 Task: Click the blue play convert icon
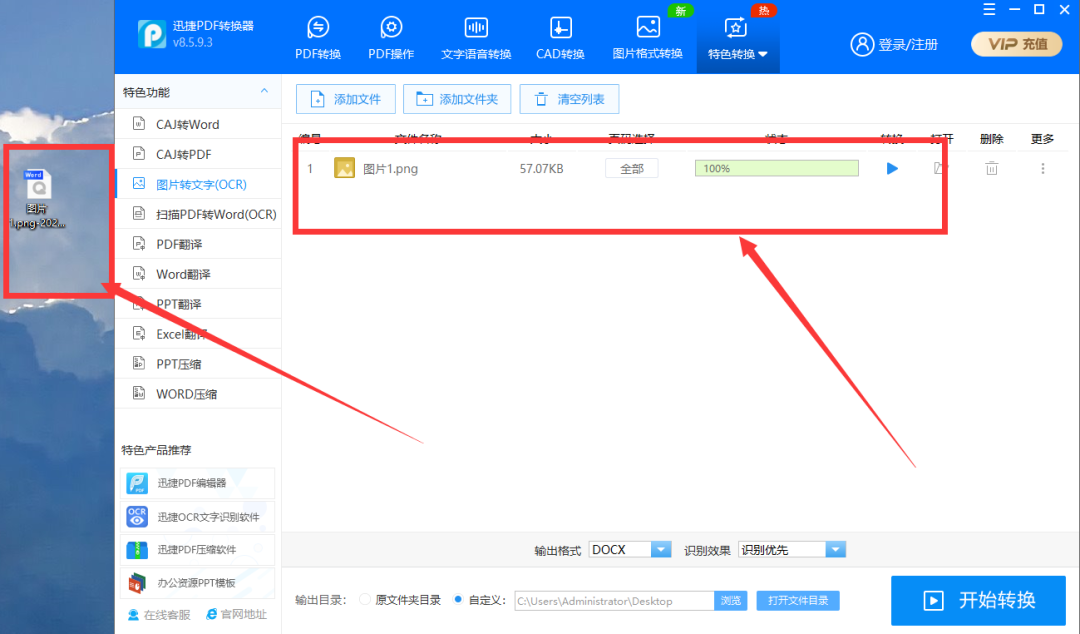tap(892, 168)
